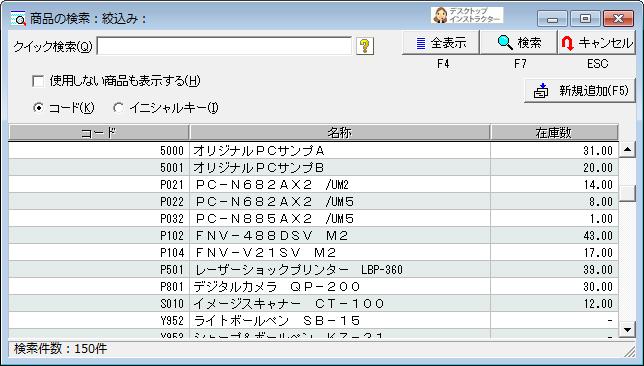The width and height of the screenshot is (644, 366).
Task: Click stock value 20.00
Action: pos(598,168)
